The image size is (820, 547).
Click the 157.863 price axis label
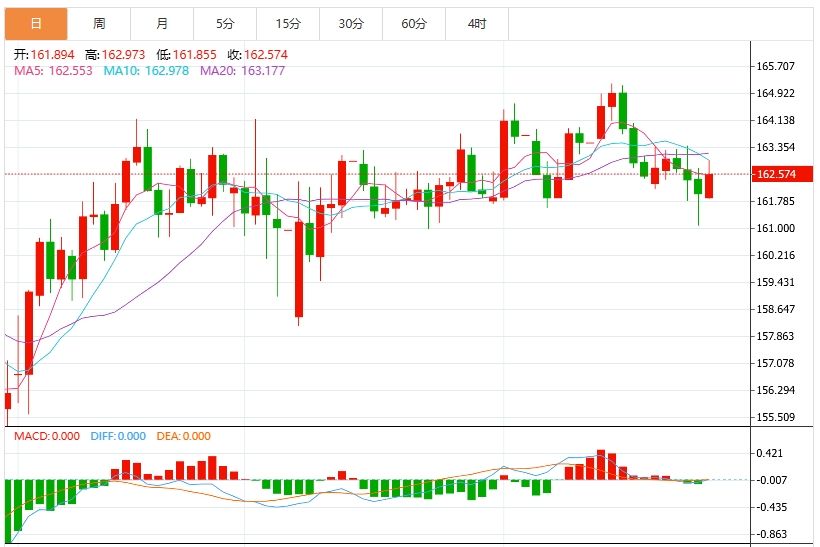click(776, 336)
